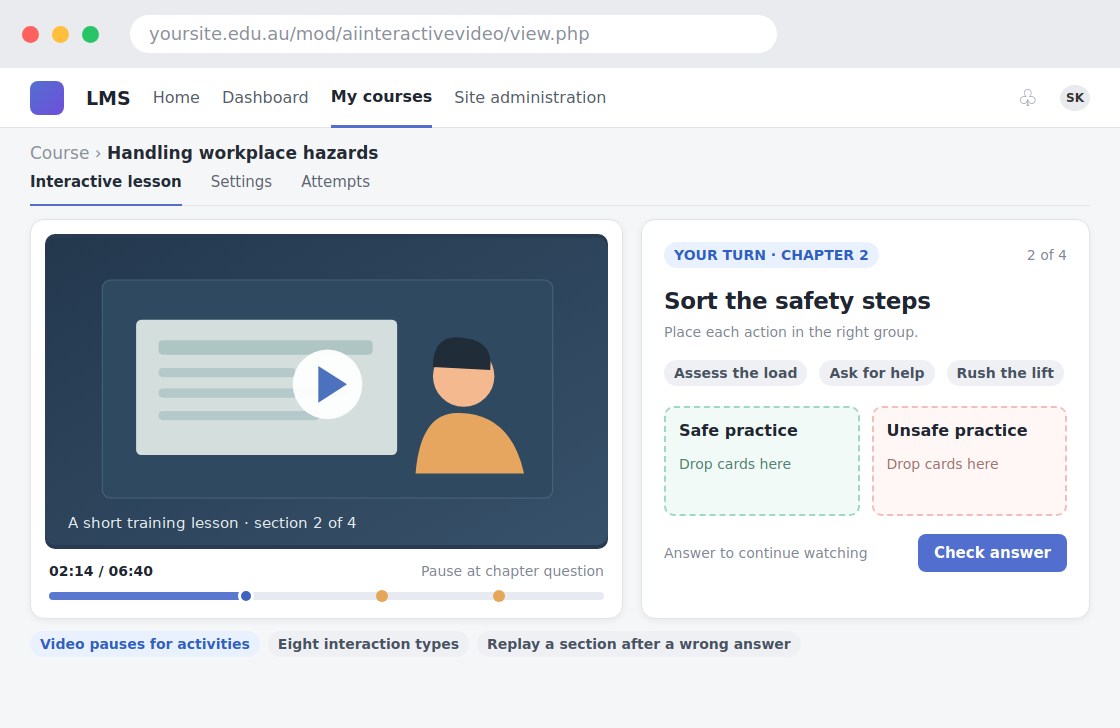Click the browser address bar
Screen dimensions: 1120x728
(453, 34)
